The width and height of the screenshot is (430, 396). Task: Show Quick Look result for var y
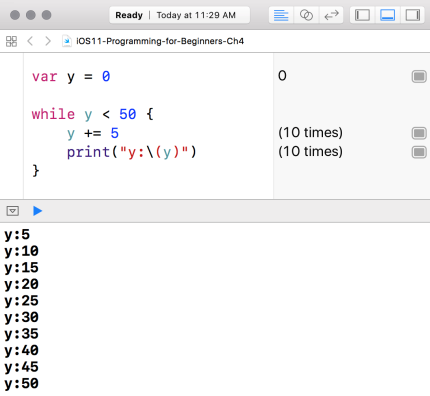pos(419,77)
